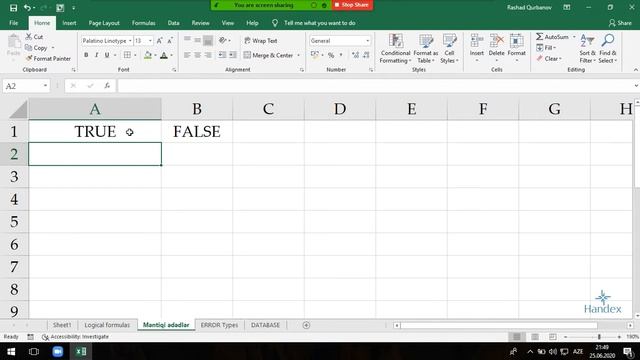Open the General number format dropdown
Screen dimensions: 640x360
click(367, 41)
